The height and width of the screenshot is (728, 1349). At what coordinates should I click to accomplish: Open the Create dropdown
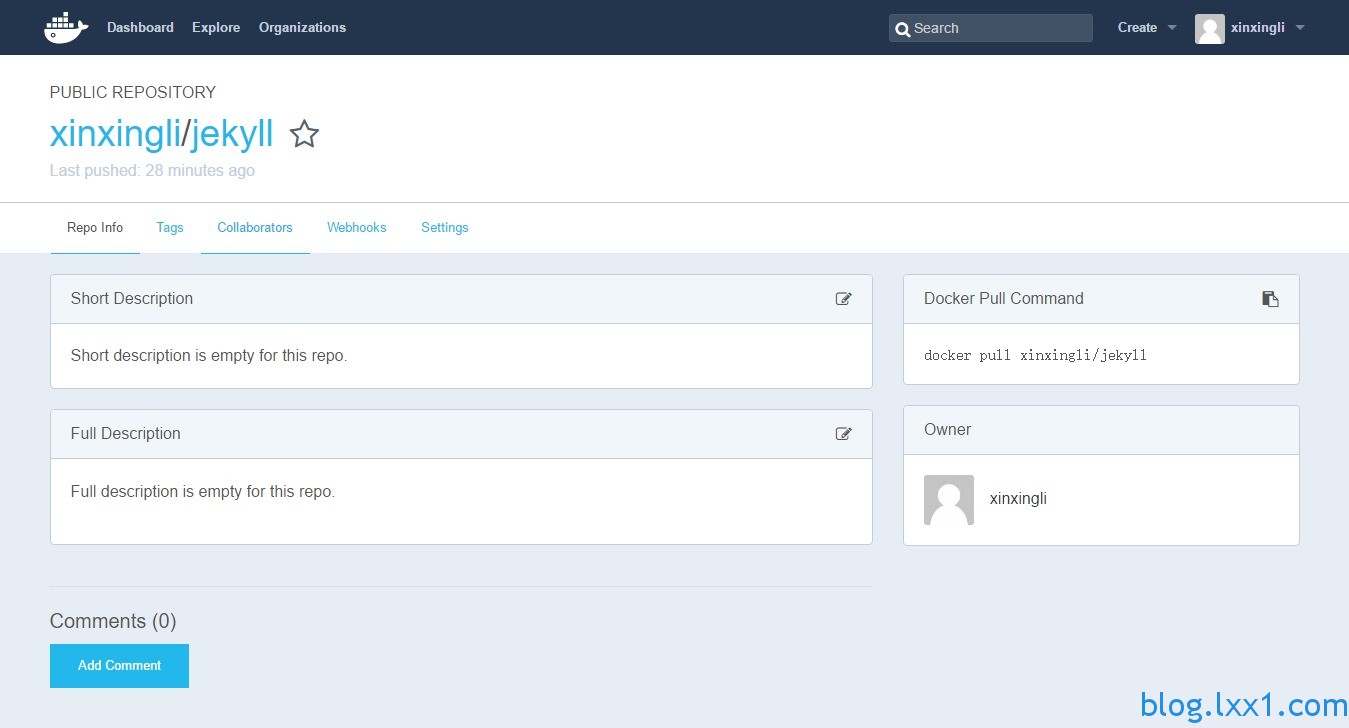pos(1147,28)
